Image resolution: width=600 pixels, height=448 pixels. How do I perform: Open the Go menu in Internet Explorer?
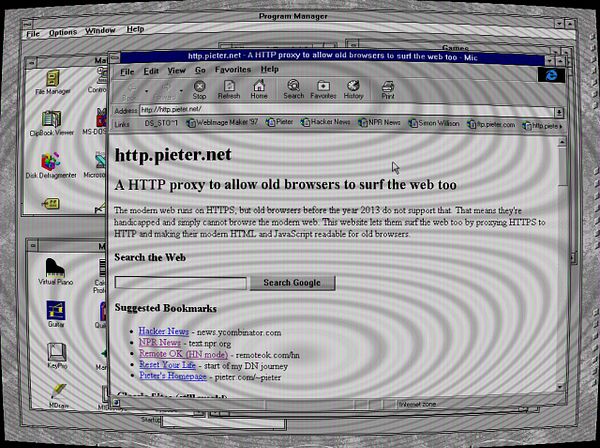[x=200, y=70]
